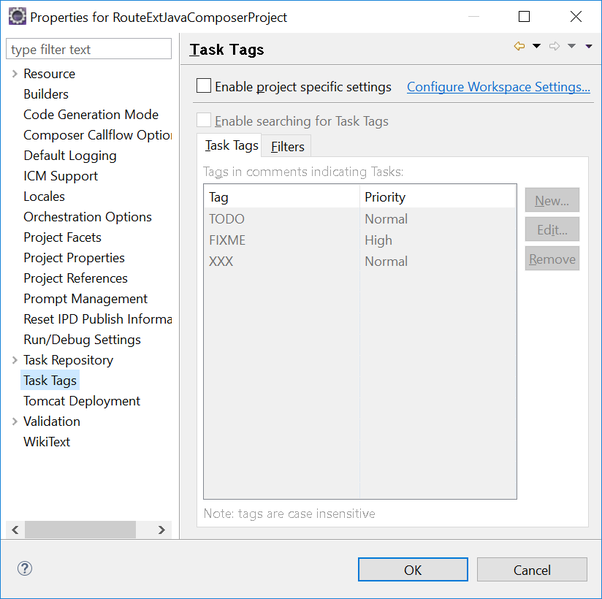Select Default Logging item
The image size is (602, 599).
[x=70, y=156]
